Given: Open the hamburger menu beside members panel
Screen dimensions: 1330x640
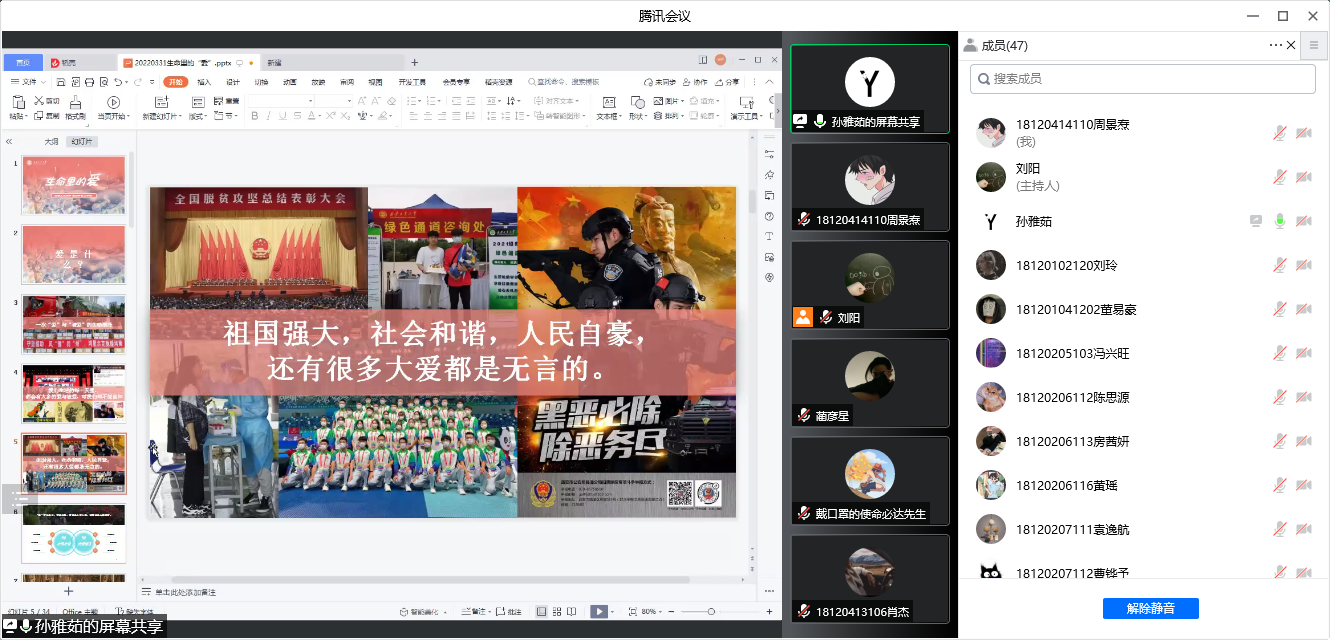Looking at the screenshot, I should click(1314, 45).
